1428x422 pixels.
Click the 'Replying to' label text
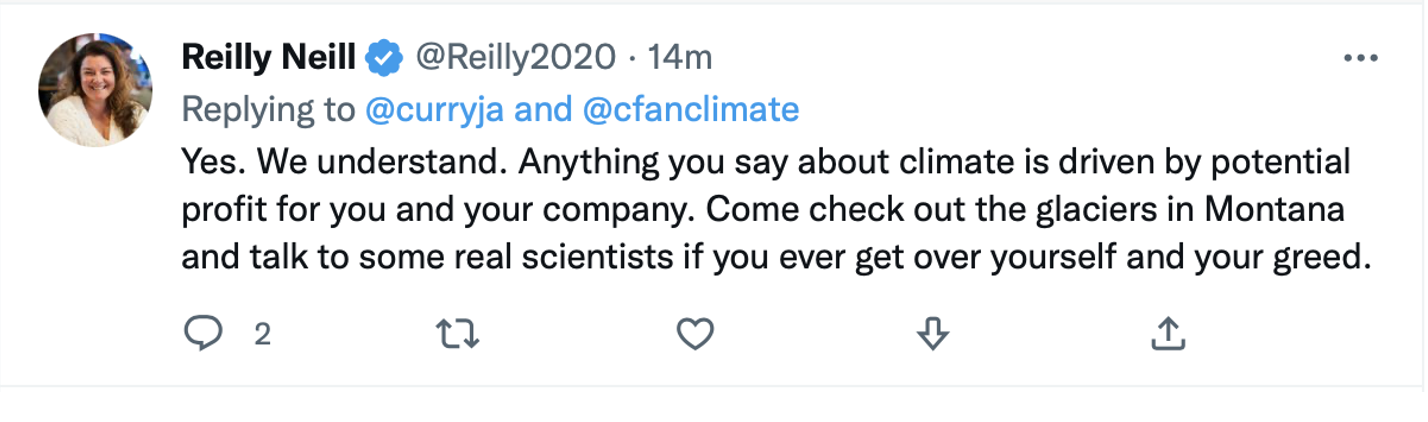pyautogui.click(x=267, y=109)
